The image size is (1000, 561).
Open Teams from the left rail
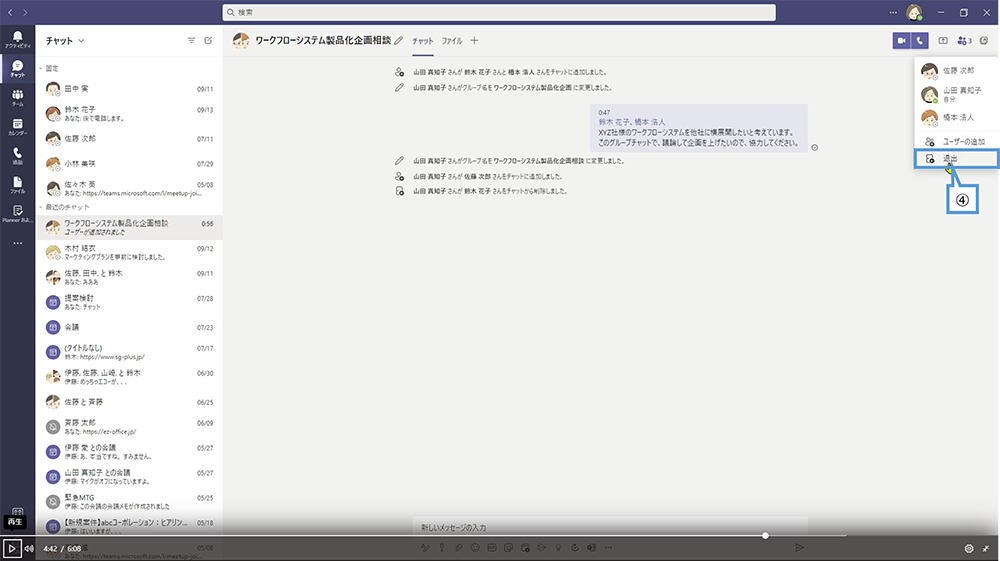[x=17, y=98]
